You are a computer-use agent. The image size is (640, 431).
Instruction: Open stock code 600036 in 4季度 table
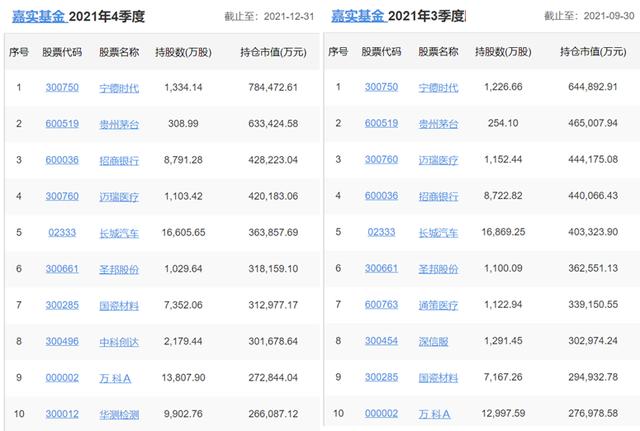pos(62,160)
